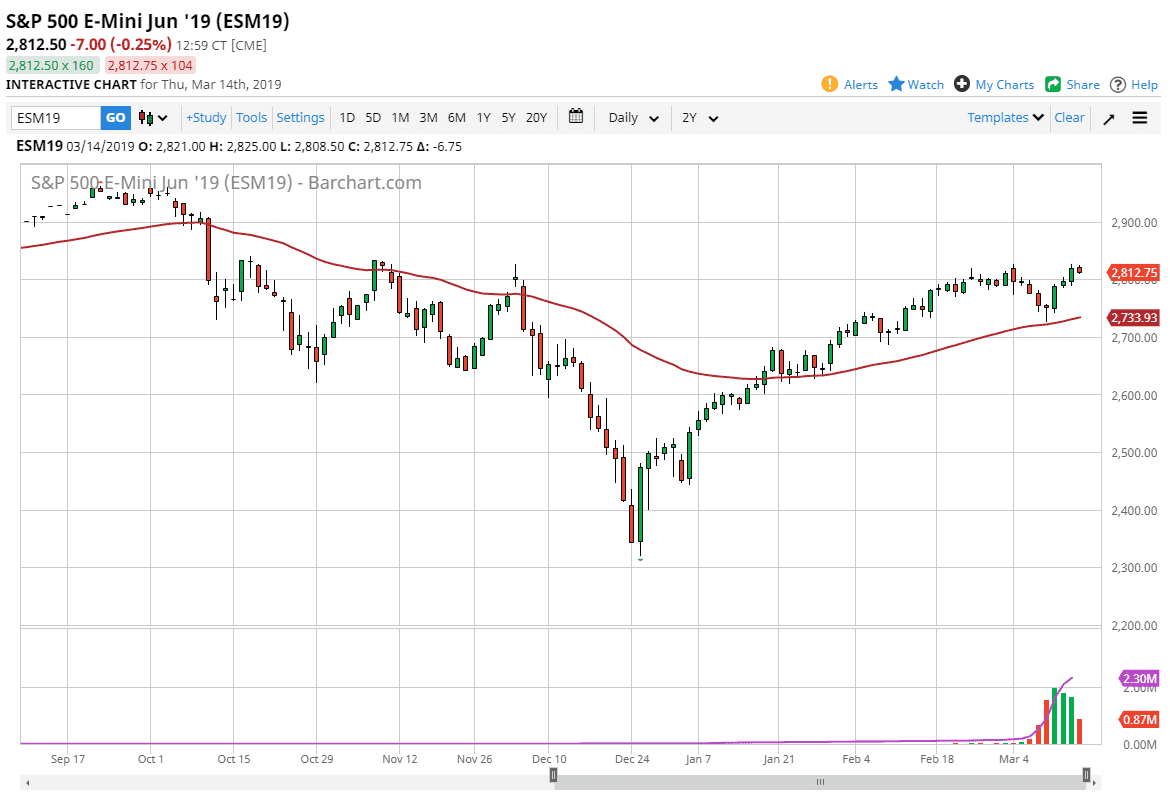The width and height of the screenshot is (1170, 803).
Task: Click the My Charts plus icon
Action: point(961,84)
